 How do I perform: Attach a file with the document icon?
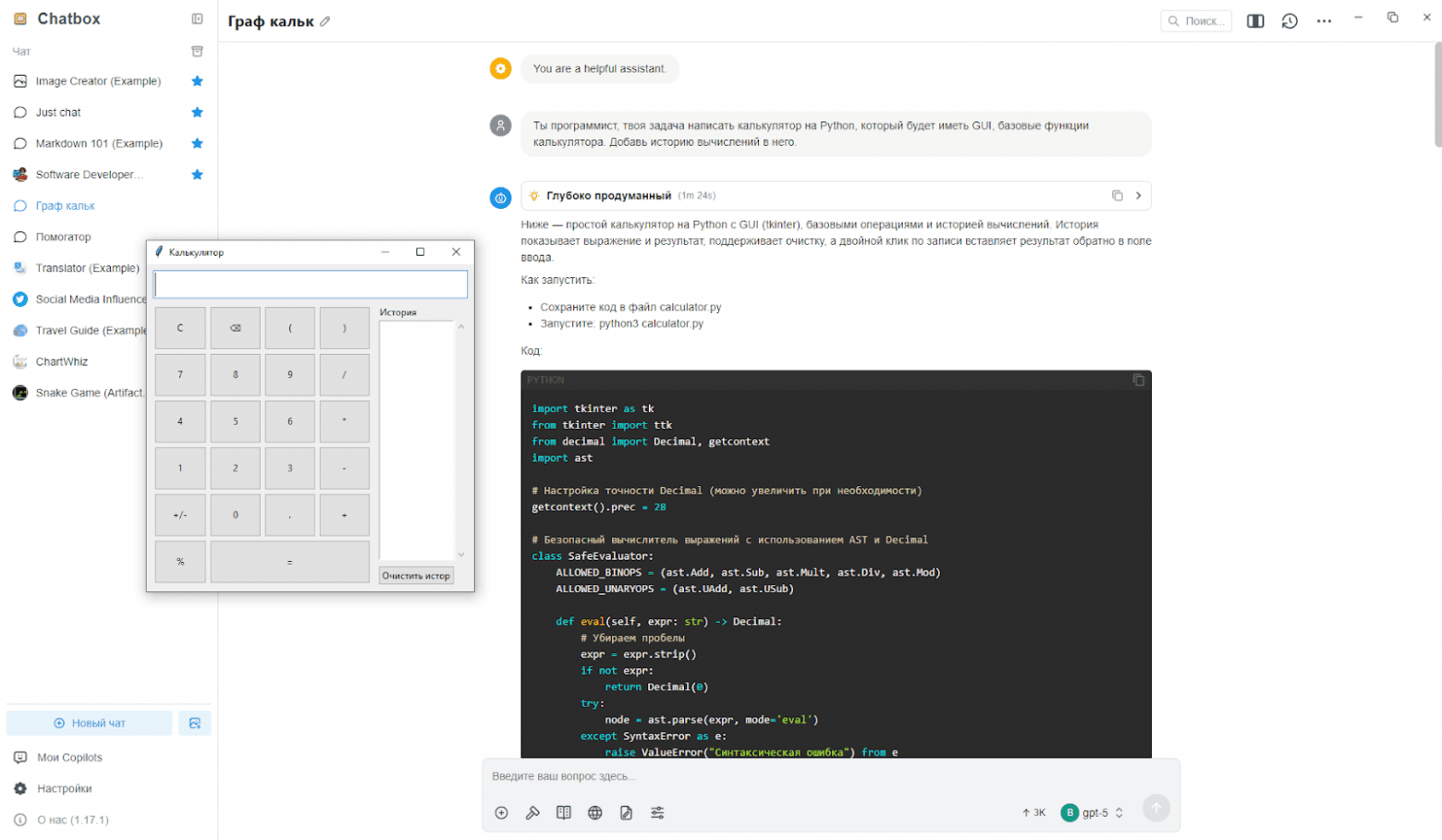tap(628, 812)
